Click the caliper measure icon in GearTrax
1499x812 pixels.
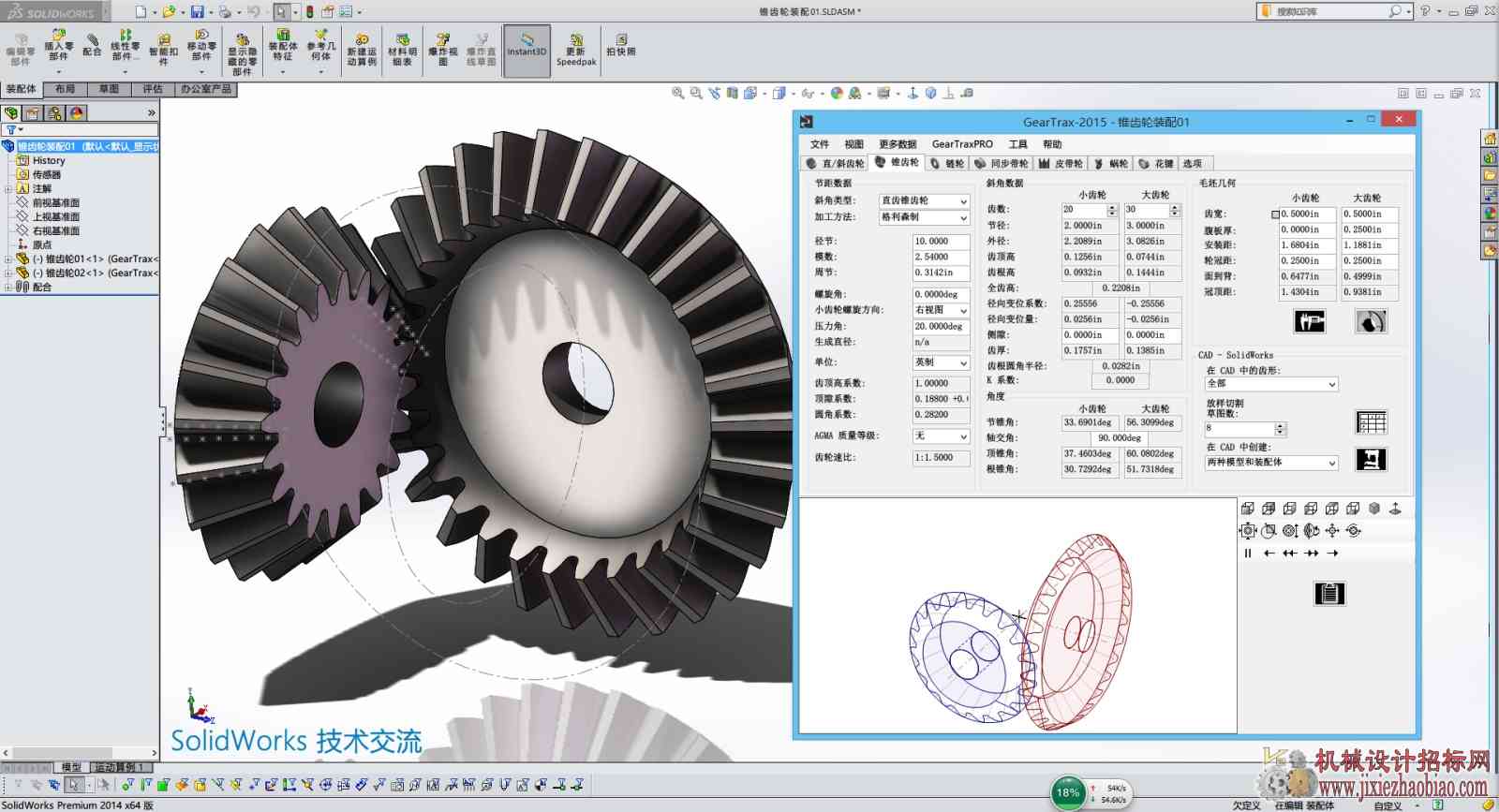(x=1310, y=322)
